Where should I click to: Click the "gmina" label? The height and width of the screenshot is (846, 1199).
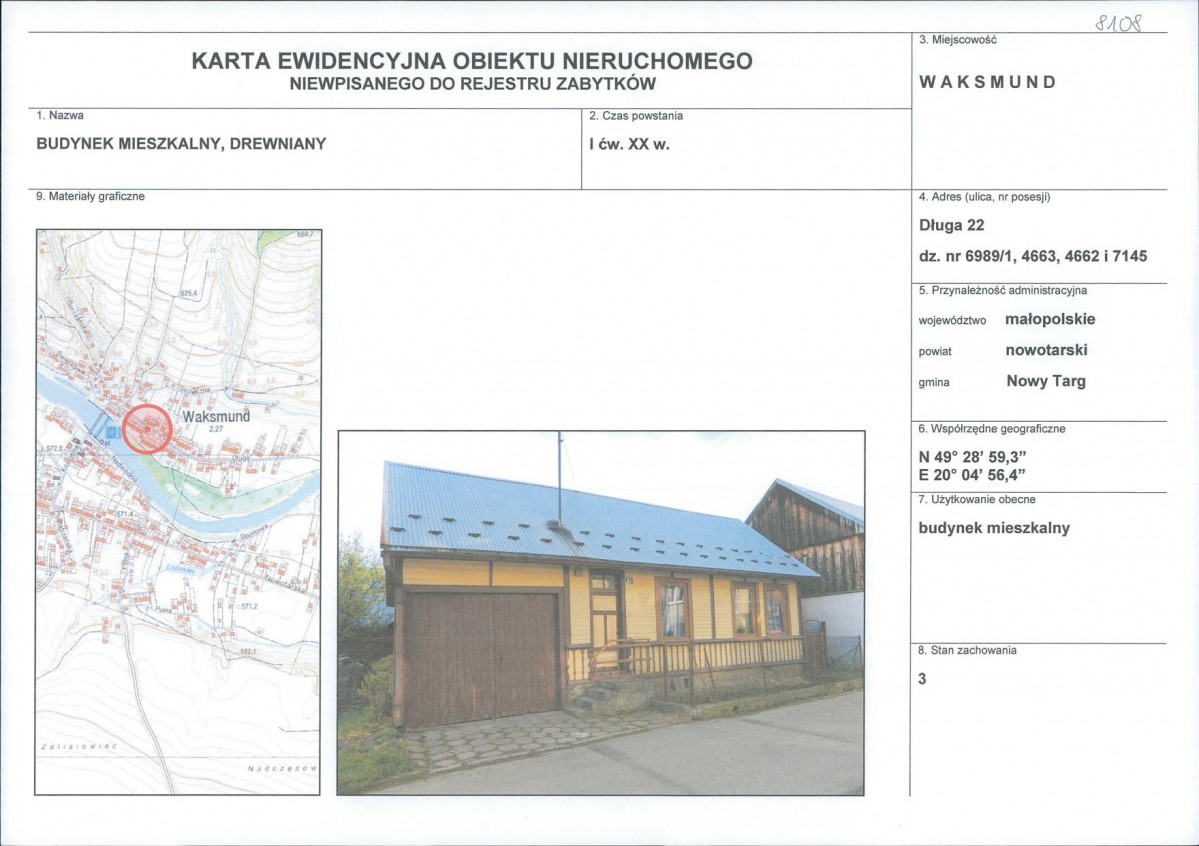click(934, 382)
